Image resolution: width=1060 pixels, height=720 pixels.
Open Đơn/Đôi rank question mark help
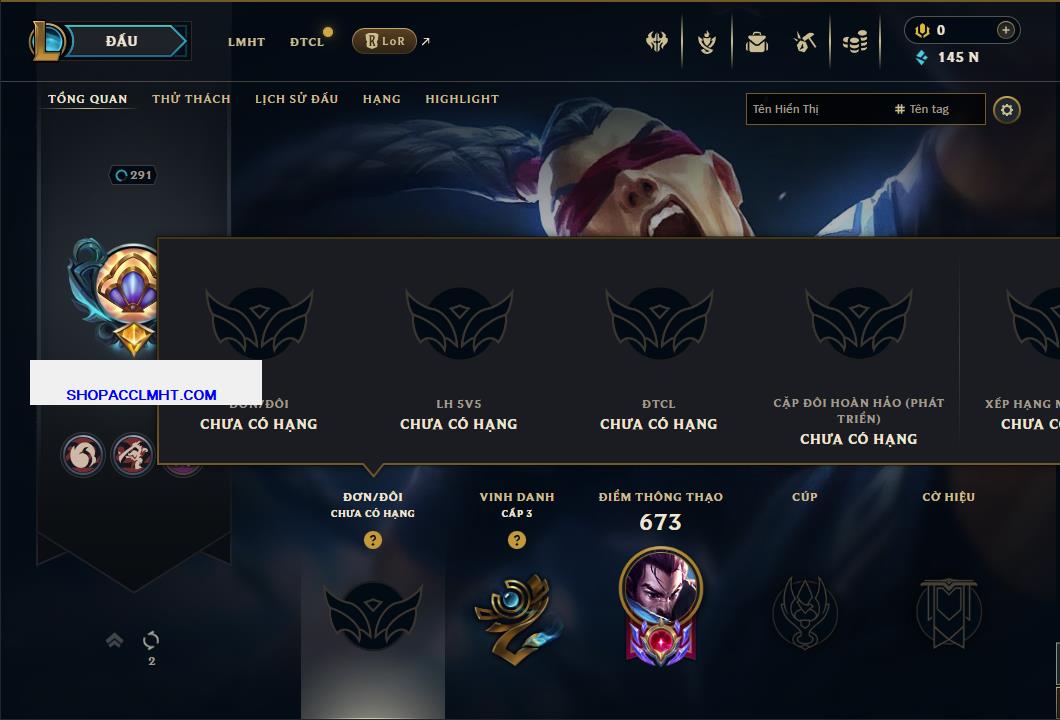372,540
